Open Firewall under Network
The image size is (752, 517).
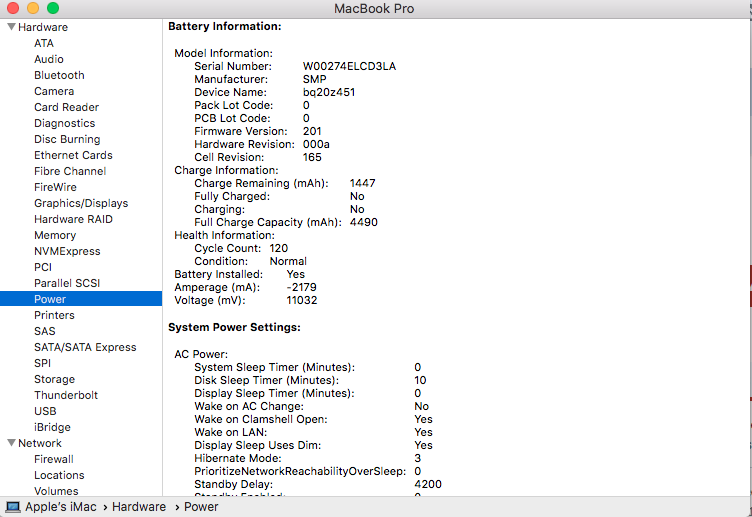[54, 459]
